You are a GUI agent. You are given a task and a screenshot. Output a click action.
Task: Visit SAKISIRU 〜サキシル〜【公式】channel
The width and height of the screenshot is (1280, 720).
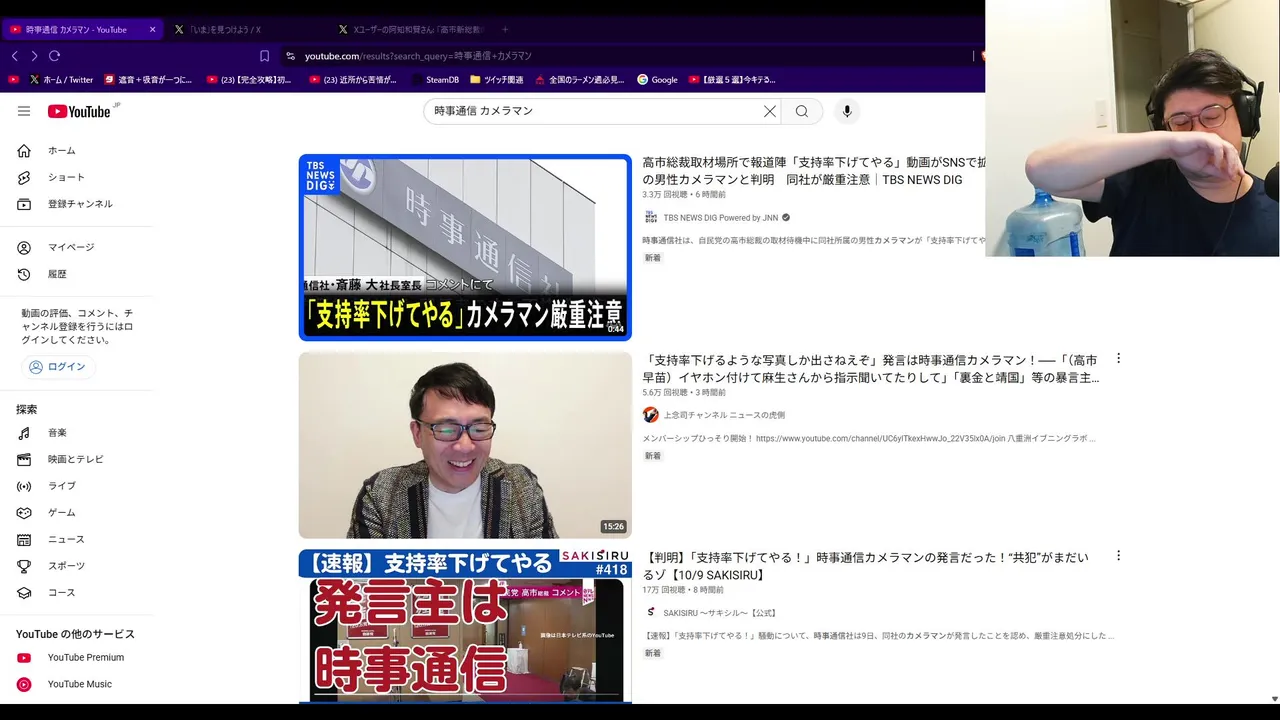pos(720,613)
